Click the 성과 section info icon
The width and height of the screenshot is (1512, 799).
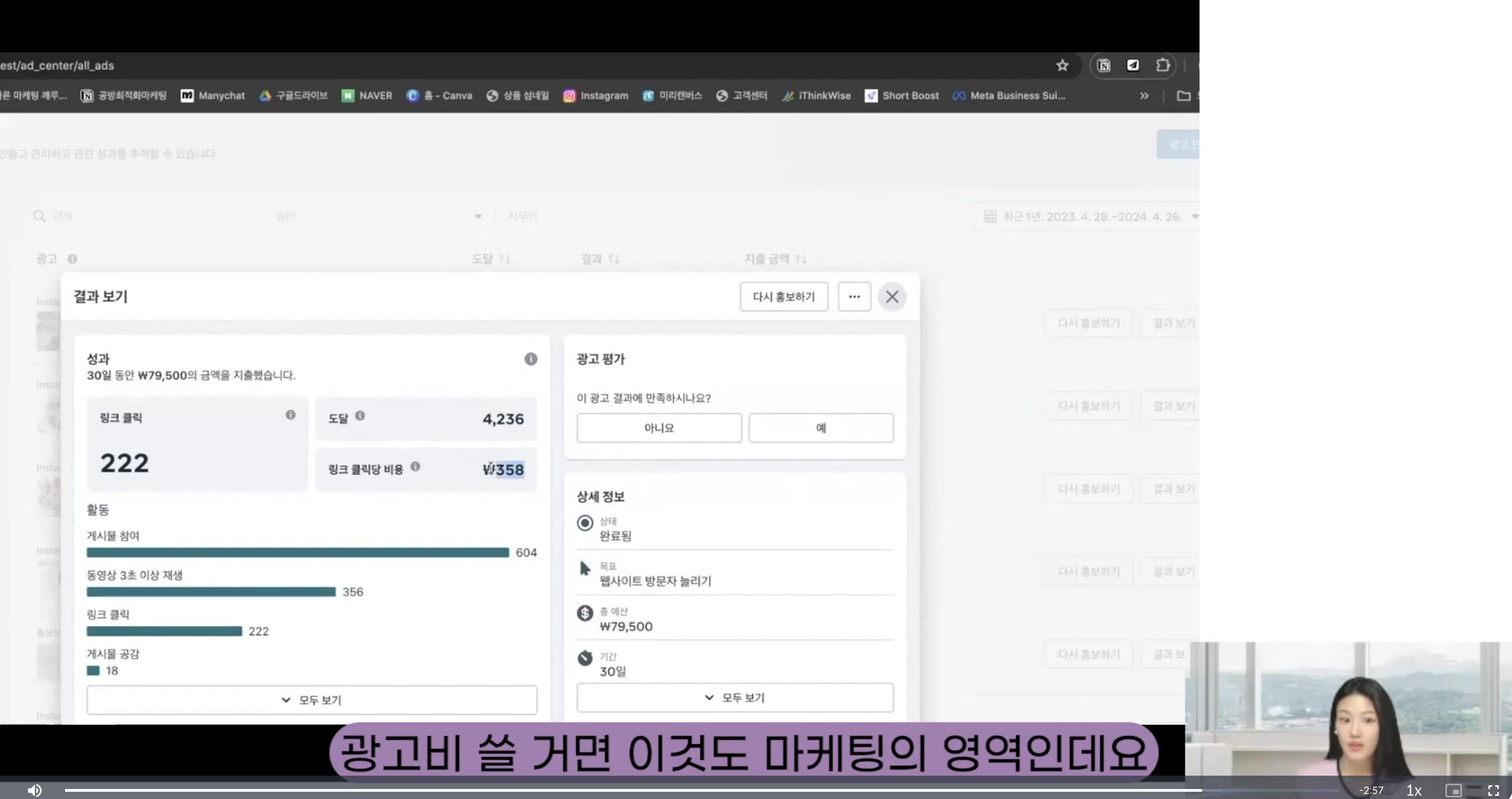point(530,359)
